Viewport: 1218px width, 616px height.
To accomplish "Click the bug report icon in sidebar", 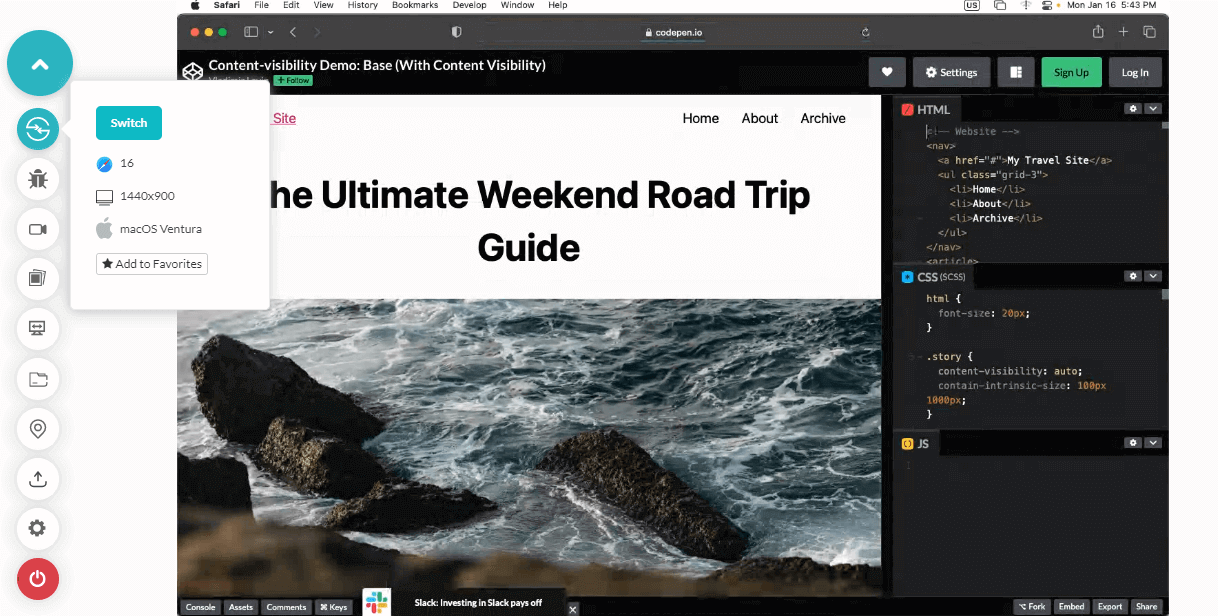I will (38, 179).
